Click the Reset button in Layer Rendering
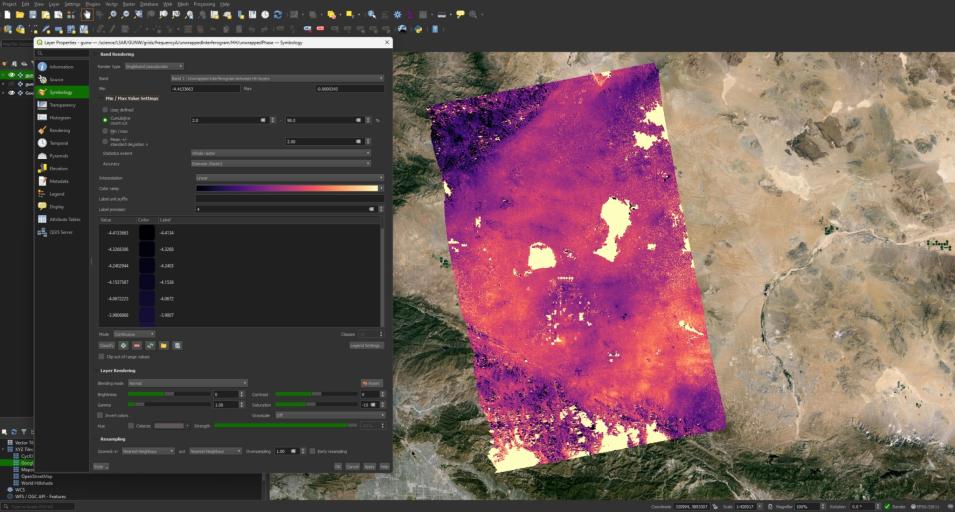The width and height of the screenshot is (955, 512). point(372,384)
